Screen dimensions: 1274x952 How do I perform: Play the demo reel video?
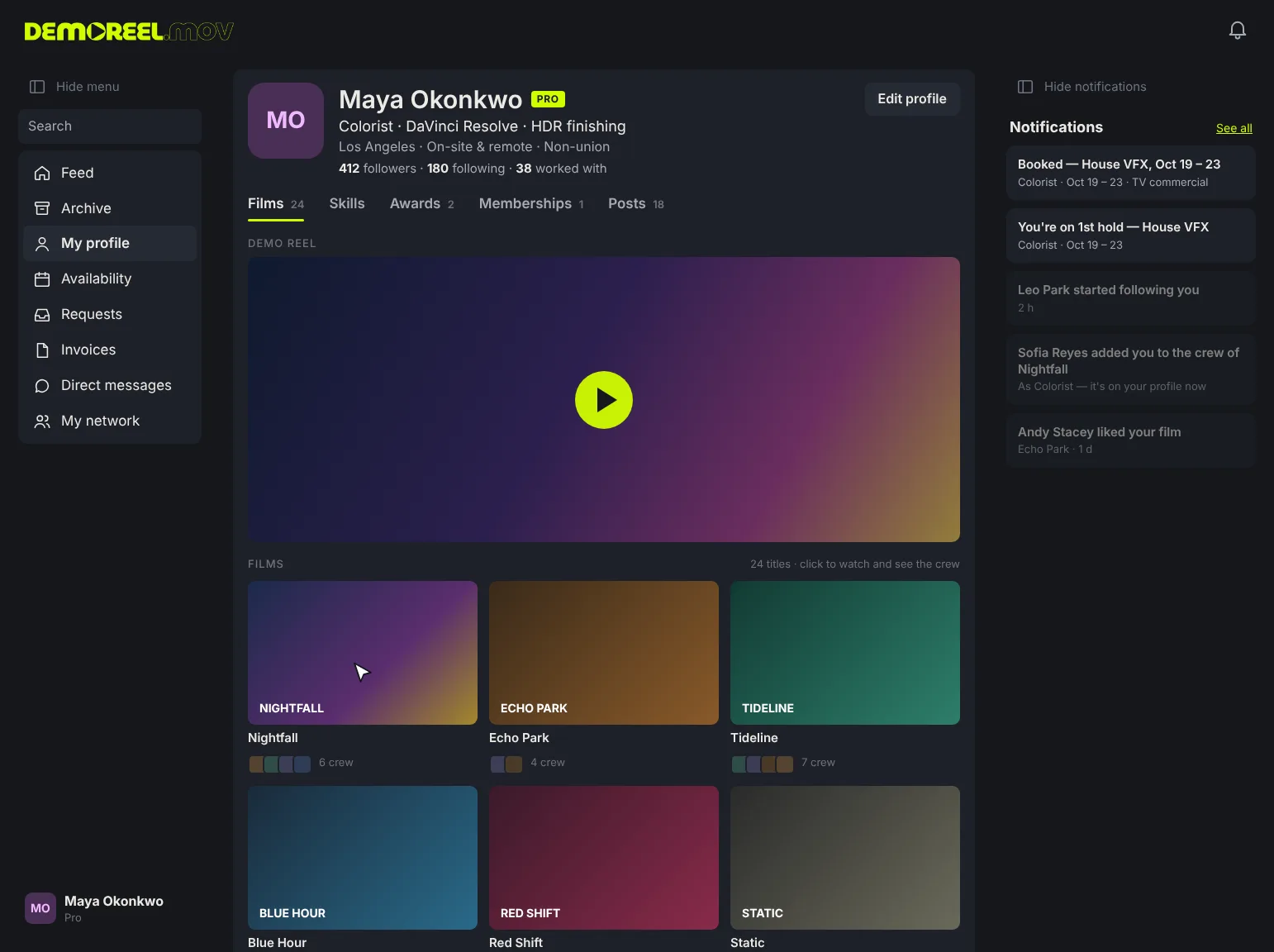pos(604,400)
